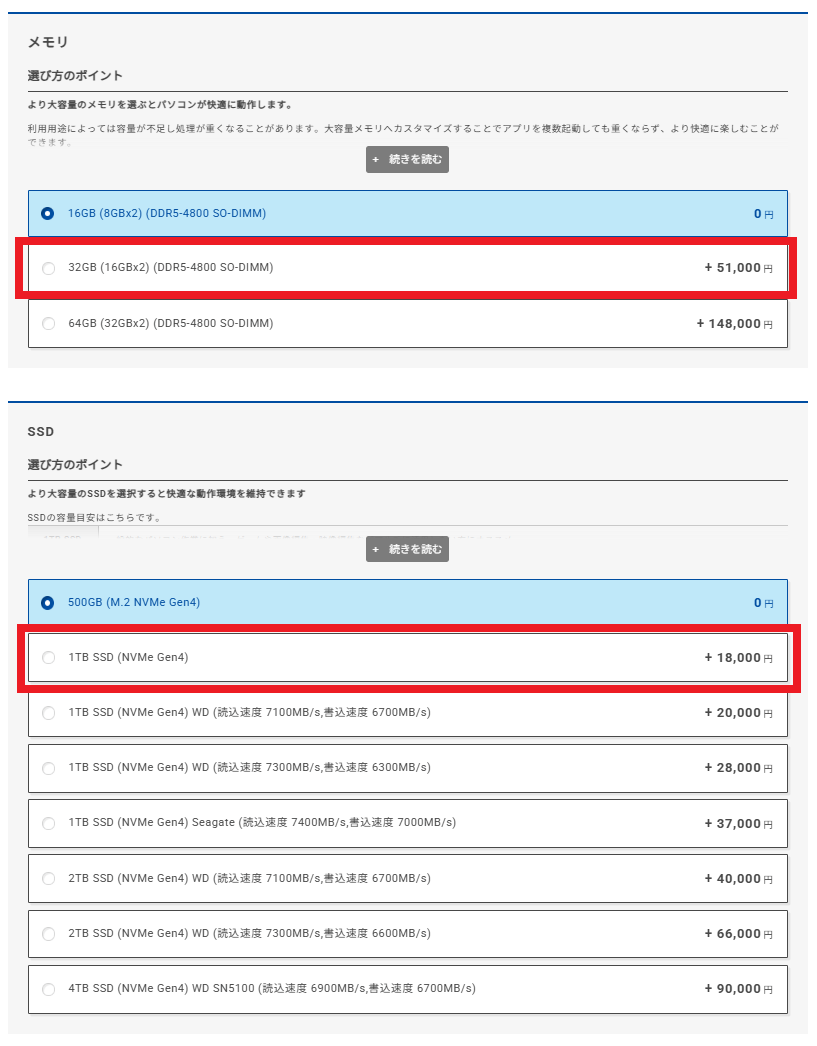Pick the 64GB (32GBx2) memory radio button
The height and width of the screenshot is (1046, 817).
click(48, 323)
